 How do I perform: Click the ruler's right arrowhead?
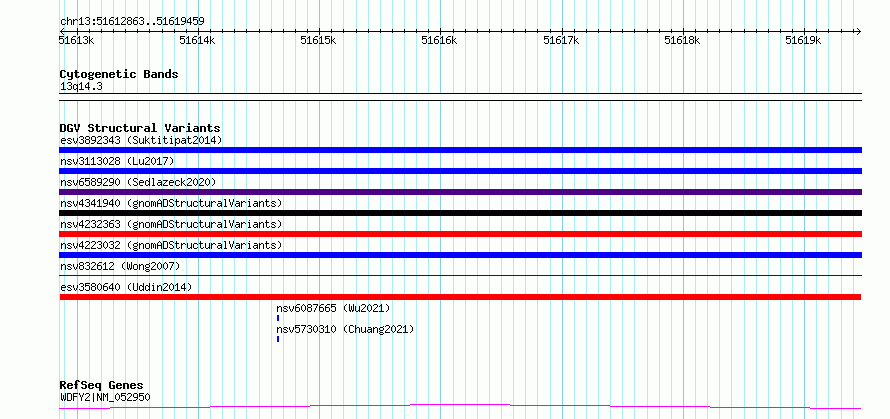[x=858, y=31]
